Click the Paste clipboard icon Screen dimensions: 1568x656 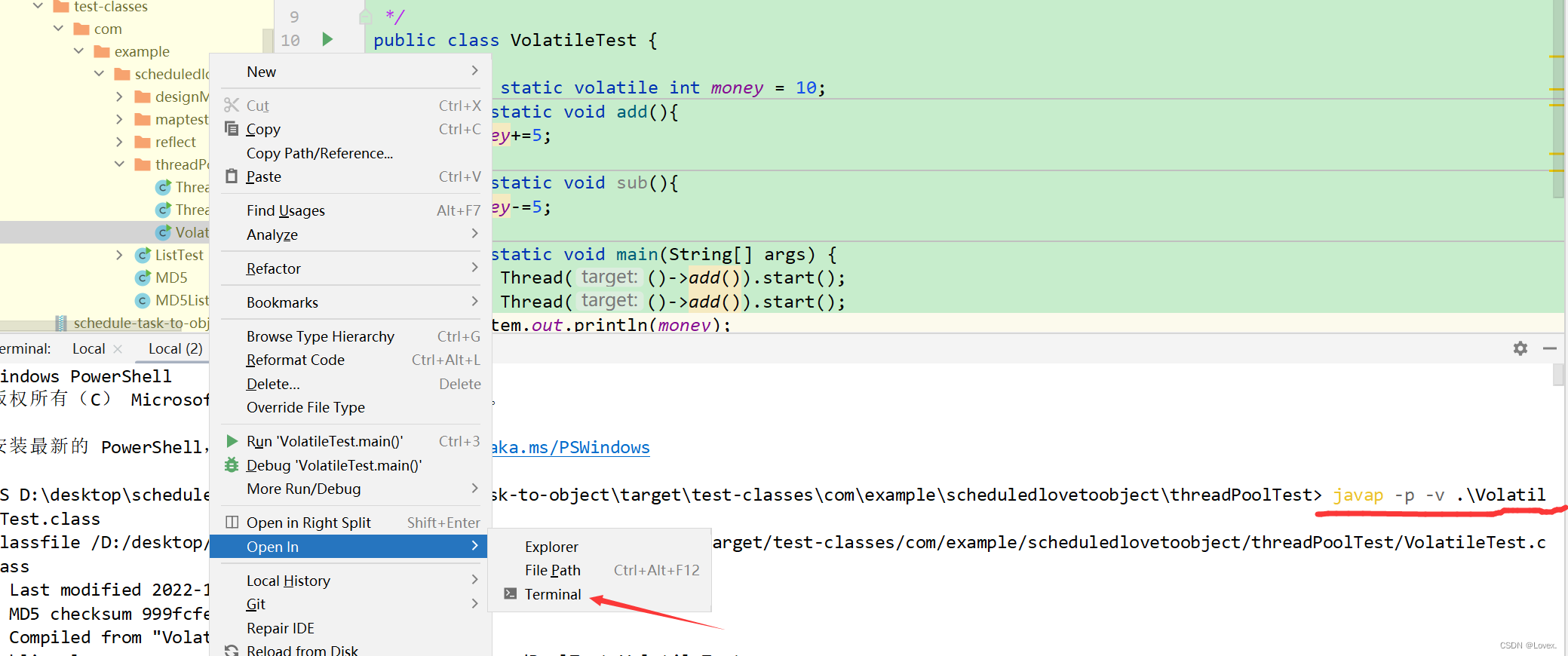point(232,176)
